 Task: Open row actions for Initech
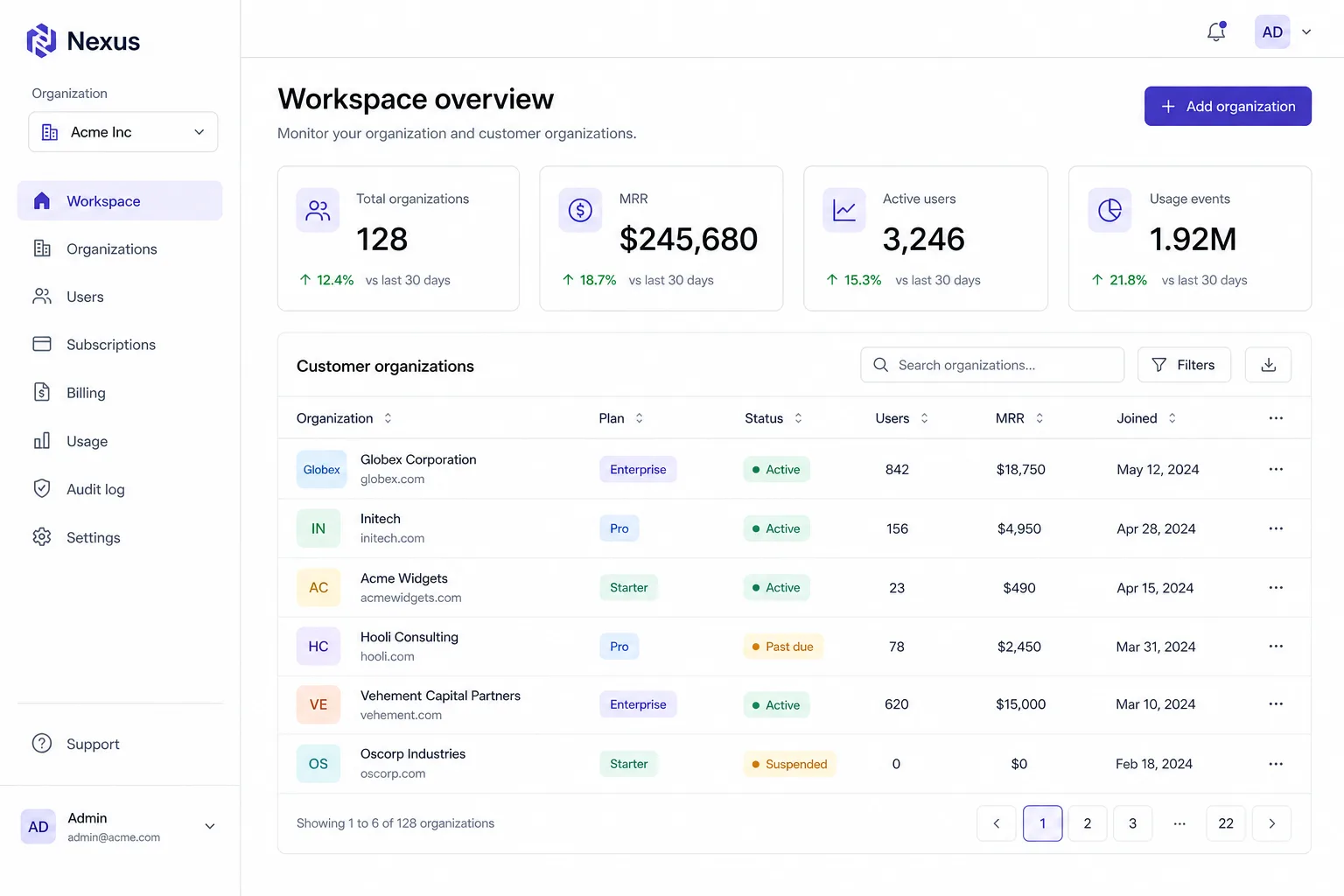click(1276, 528)
